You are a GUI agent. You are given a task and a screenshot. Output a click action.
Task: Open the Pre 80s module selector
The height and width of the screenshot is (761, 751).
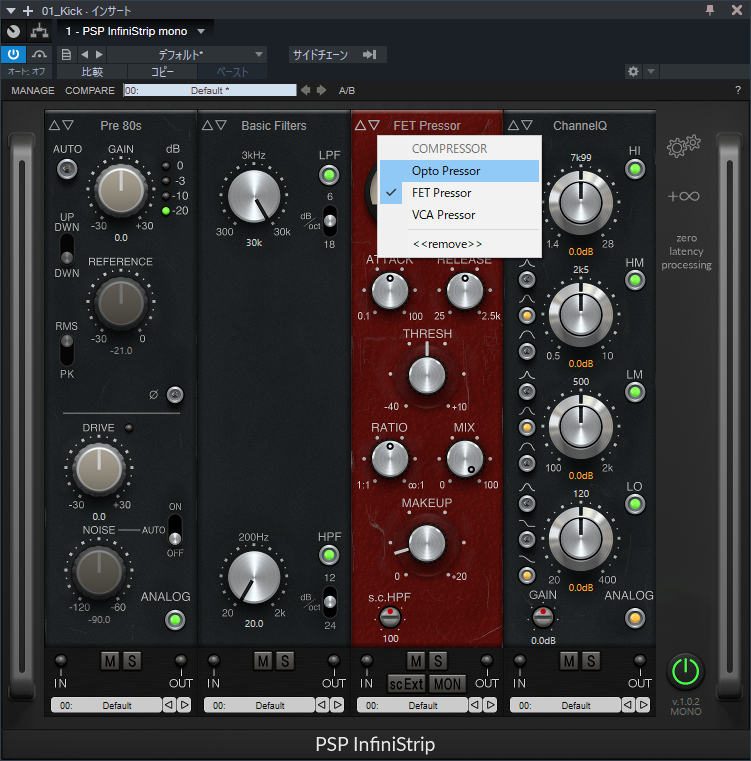tap(121, 126)
